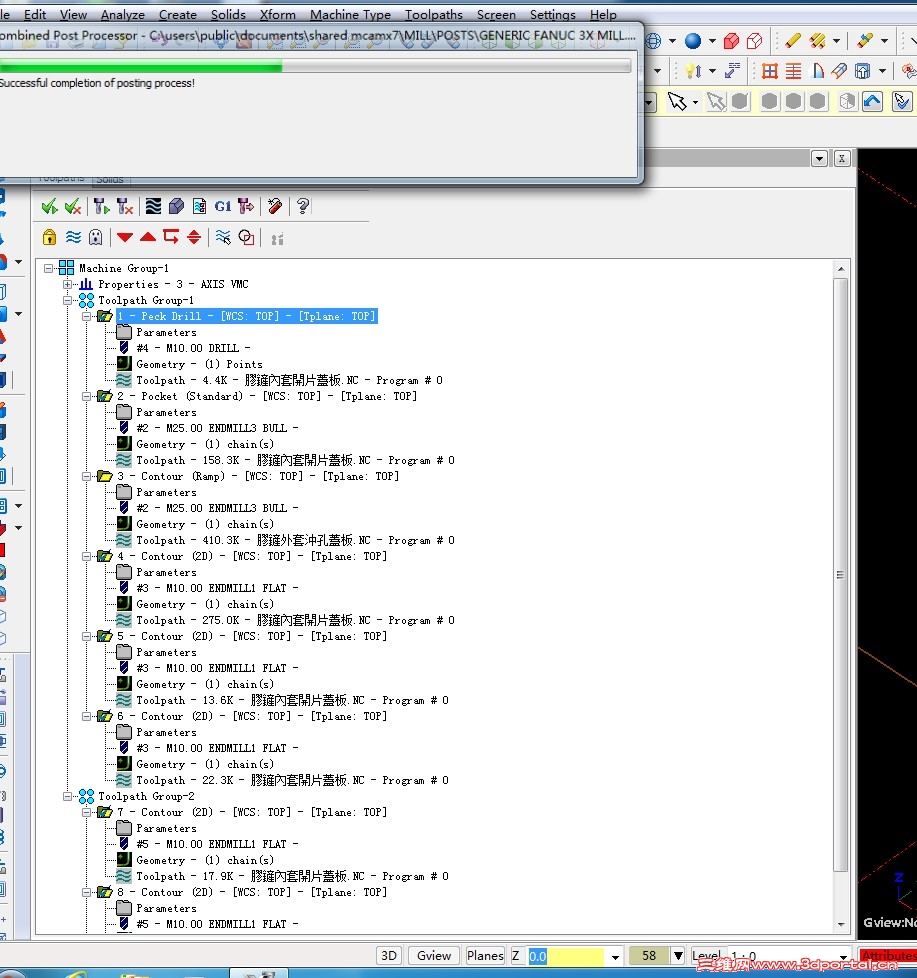The width and height of the screenshot is (917, 978).
Task: Click the Attributes button in status bar
Action: (x=888, y=955)
